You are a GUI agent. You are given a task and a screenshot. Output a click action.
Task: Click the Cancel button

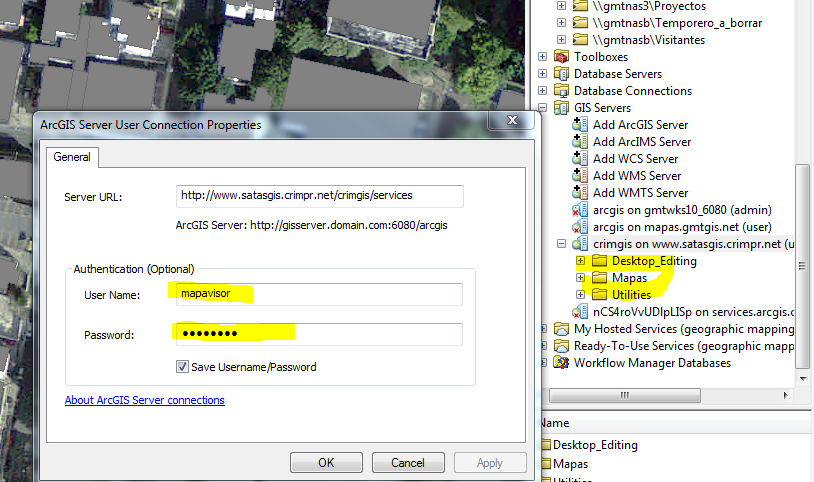pos(408,462)
